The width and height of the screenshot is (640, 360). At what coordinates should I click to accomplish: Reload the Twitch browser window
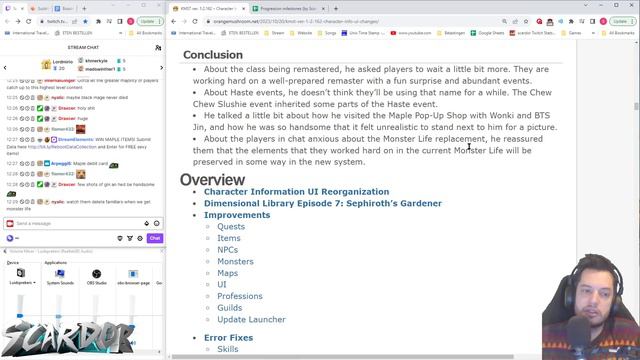point(29,21)
